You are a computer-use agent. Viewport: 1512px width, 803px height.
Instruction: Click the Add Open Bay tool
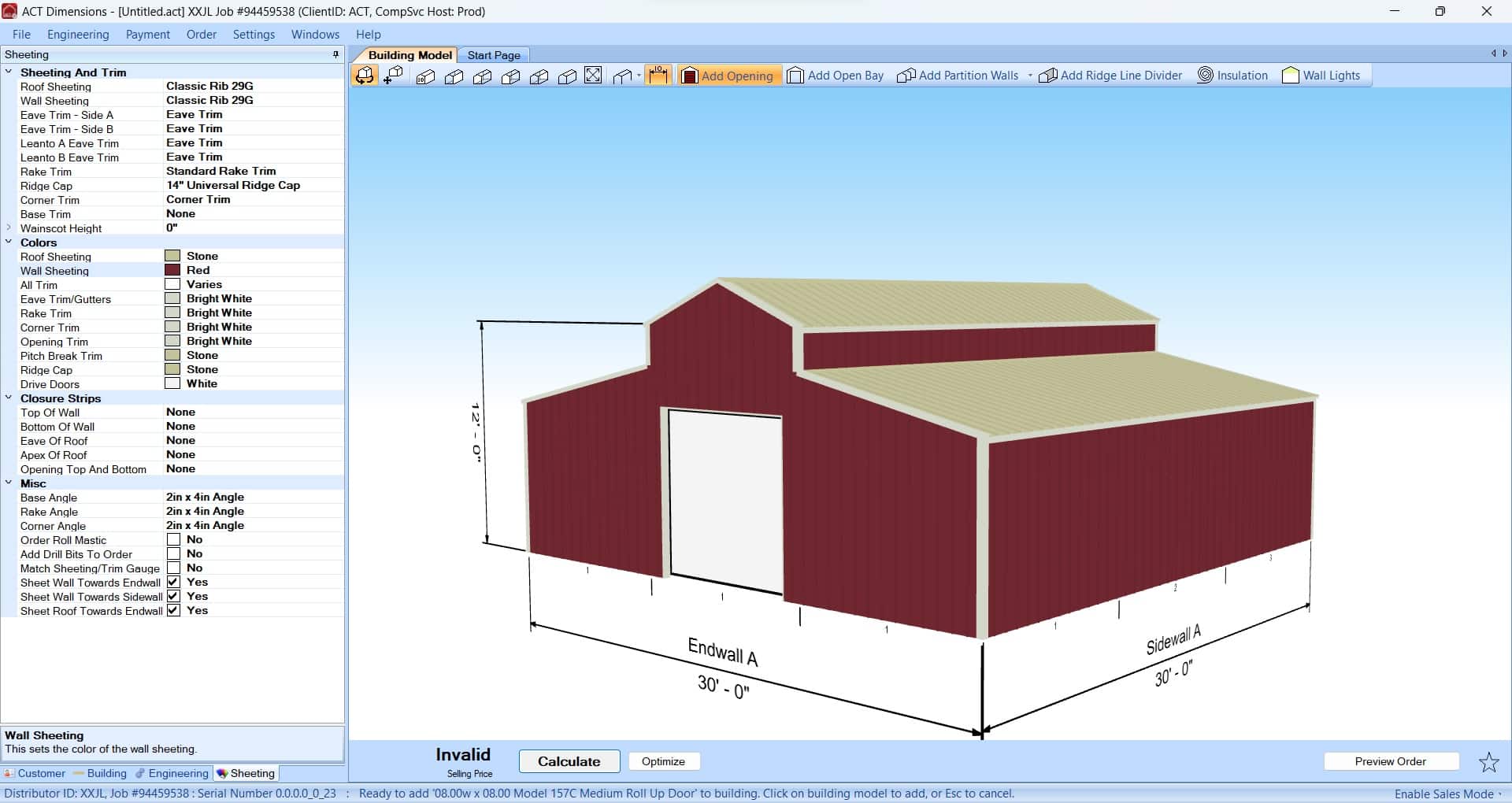pyautogui.click(x=836, y=76)
